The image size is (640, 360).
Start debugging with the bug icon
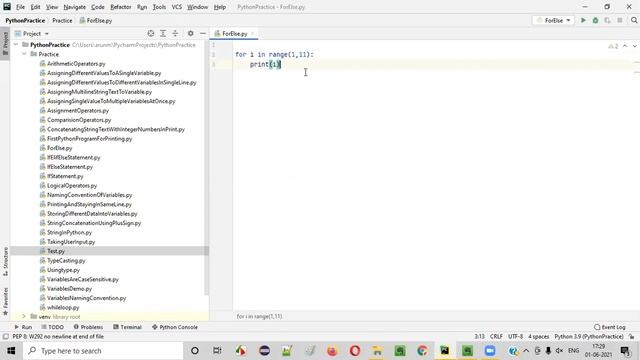(596, 20)
